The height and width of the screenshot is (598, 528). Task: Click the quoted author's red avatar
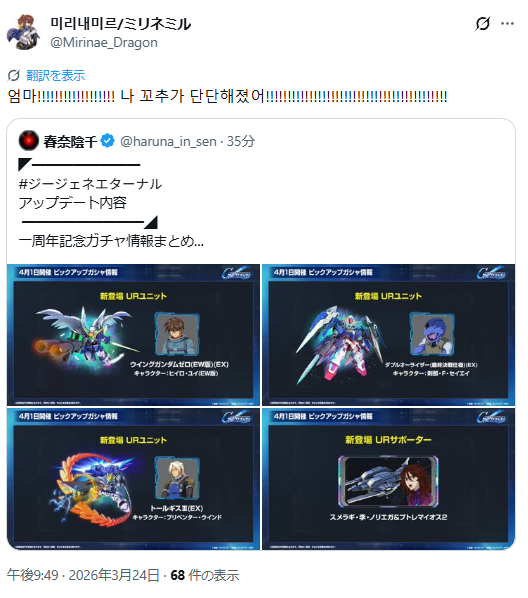(x=29, y=141)
